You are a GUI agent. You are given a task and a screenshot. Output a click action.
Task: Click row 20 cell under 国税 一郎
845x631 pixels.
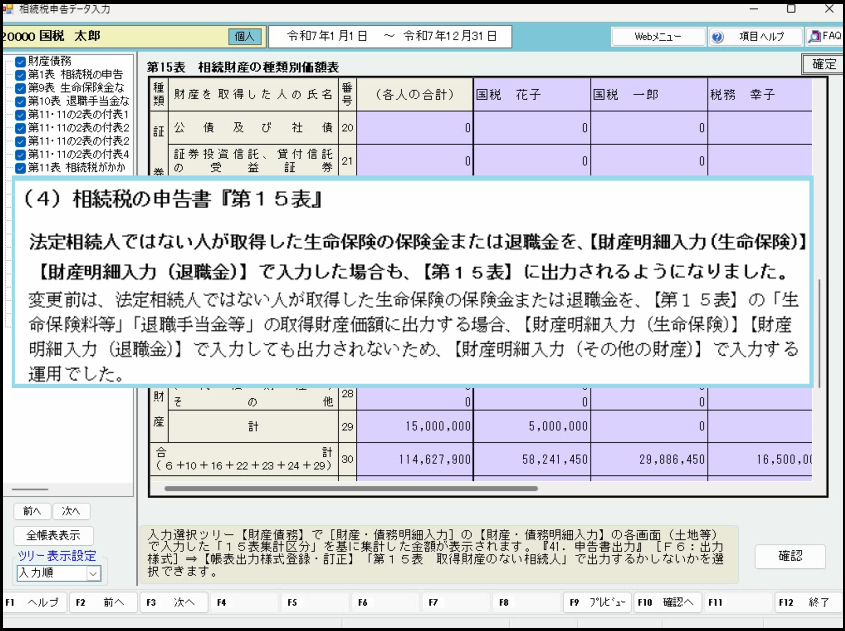tap(649, 128)
